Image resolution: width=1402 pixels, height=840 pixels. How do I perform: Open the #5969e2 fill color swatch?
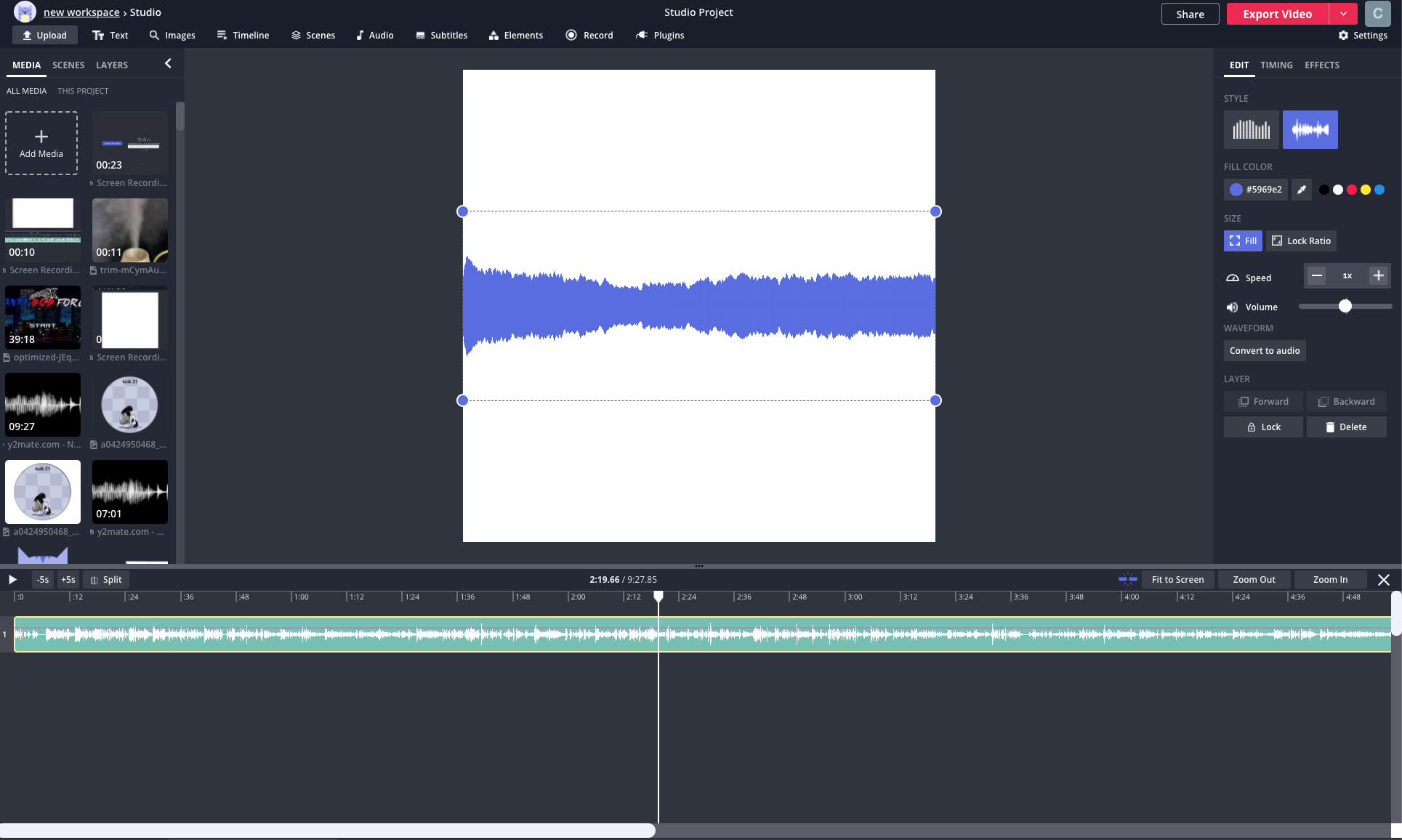pos(1255,190)
